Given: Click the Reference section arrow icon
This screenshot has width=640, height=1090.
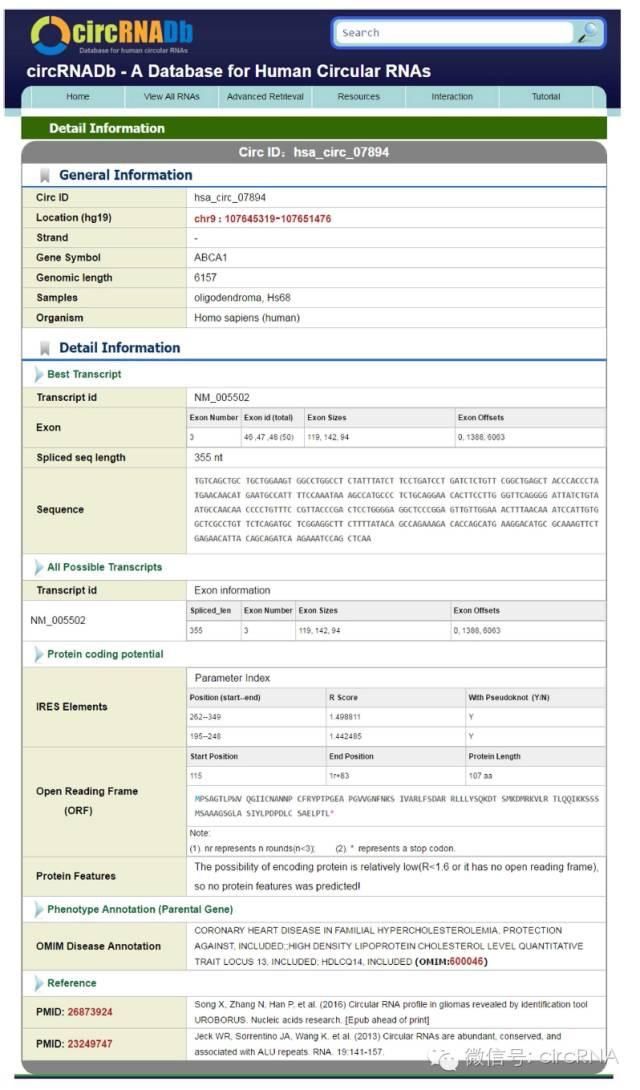Looking at the screenshot, I should point(38,983).
